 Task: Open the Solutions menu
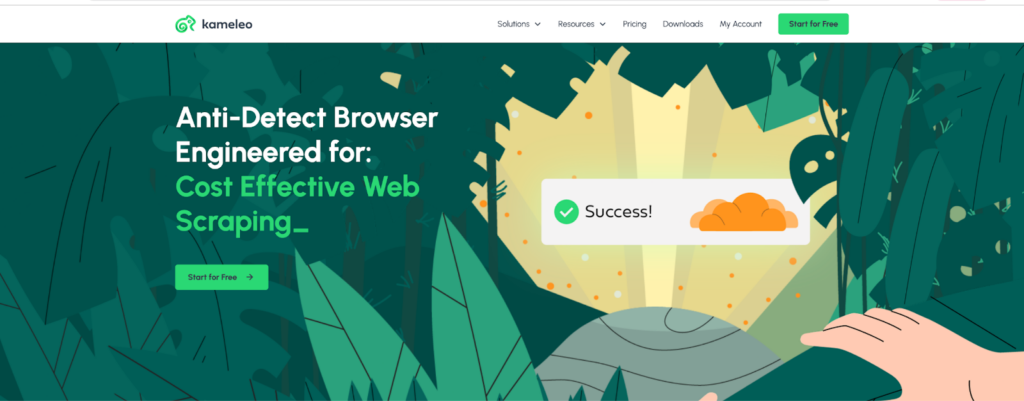click(x=519, y=24)
